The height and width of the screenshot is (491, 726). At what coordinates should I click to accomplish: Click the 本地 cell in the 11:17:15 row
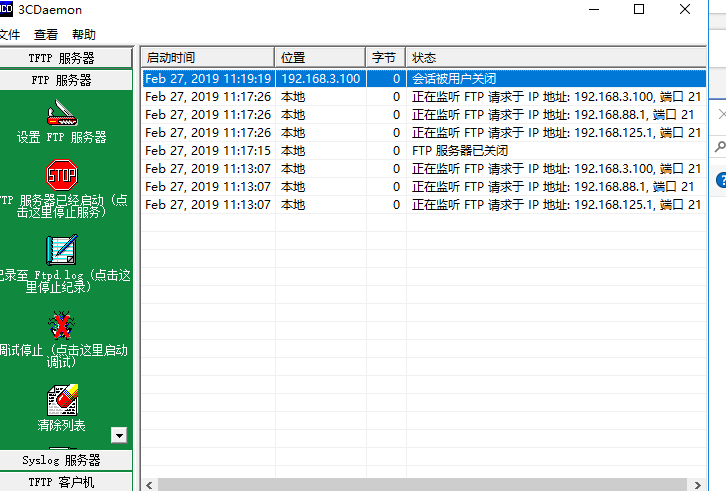[293, 151]
